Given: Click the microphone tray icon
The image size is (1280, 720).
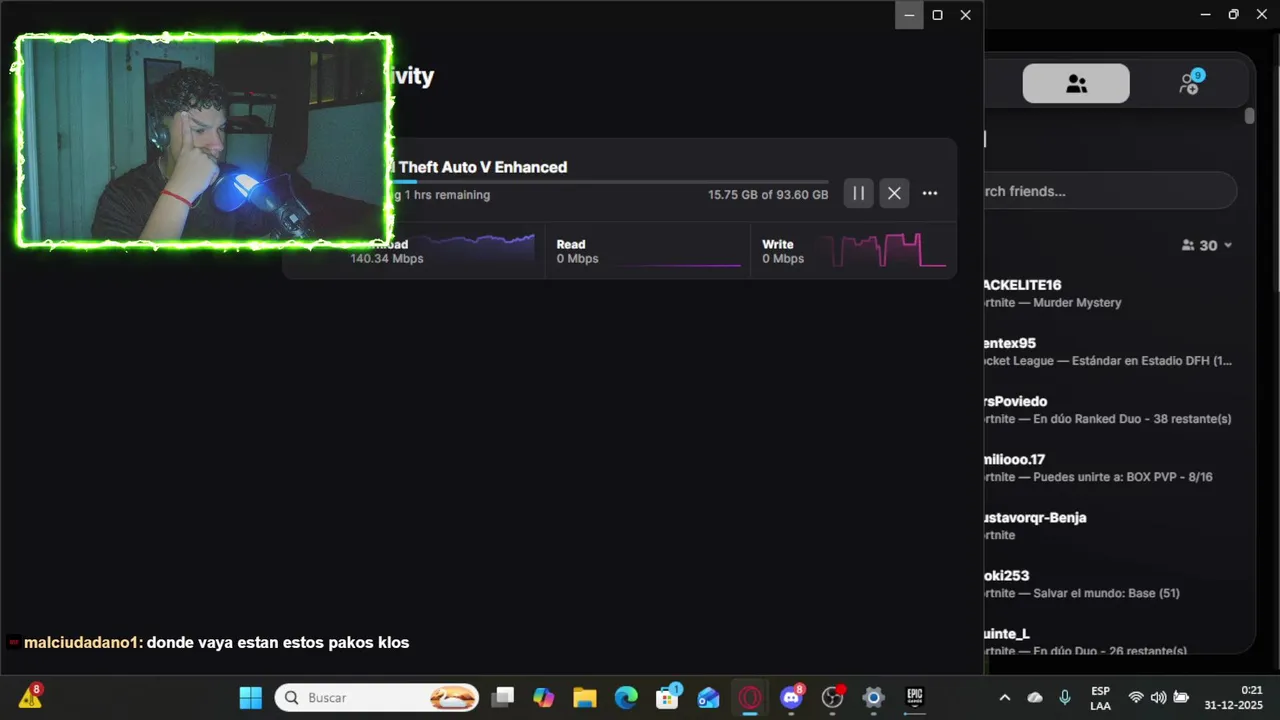Looking at the screenshot, I should coord(1065,697).
